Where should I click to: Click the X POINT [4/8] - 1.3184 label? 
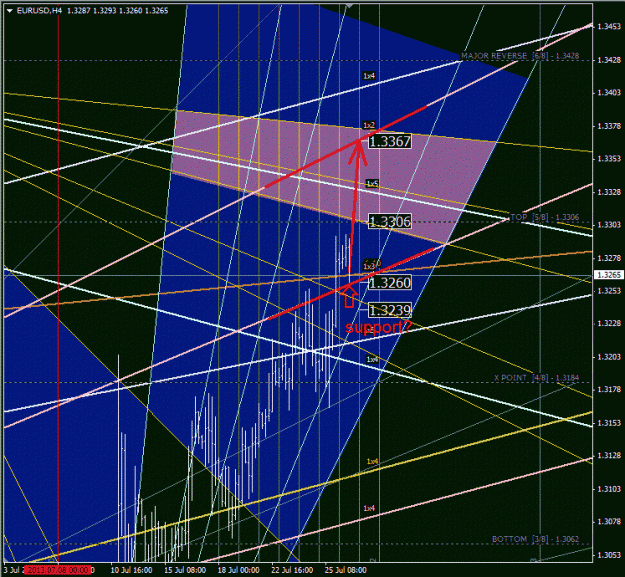pos(537,378)
